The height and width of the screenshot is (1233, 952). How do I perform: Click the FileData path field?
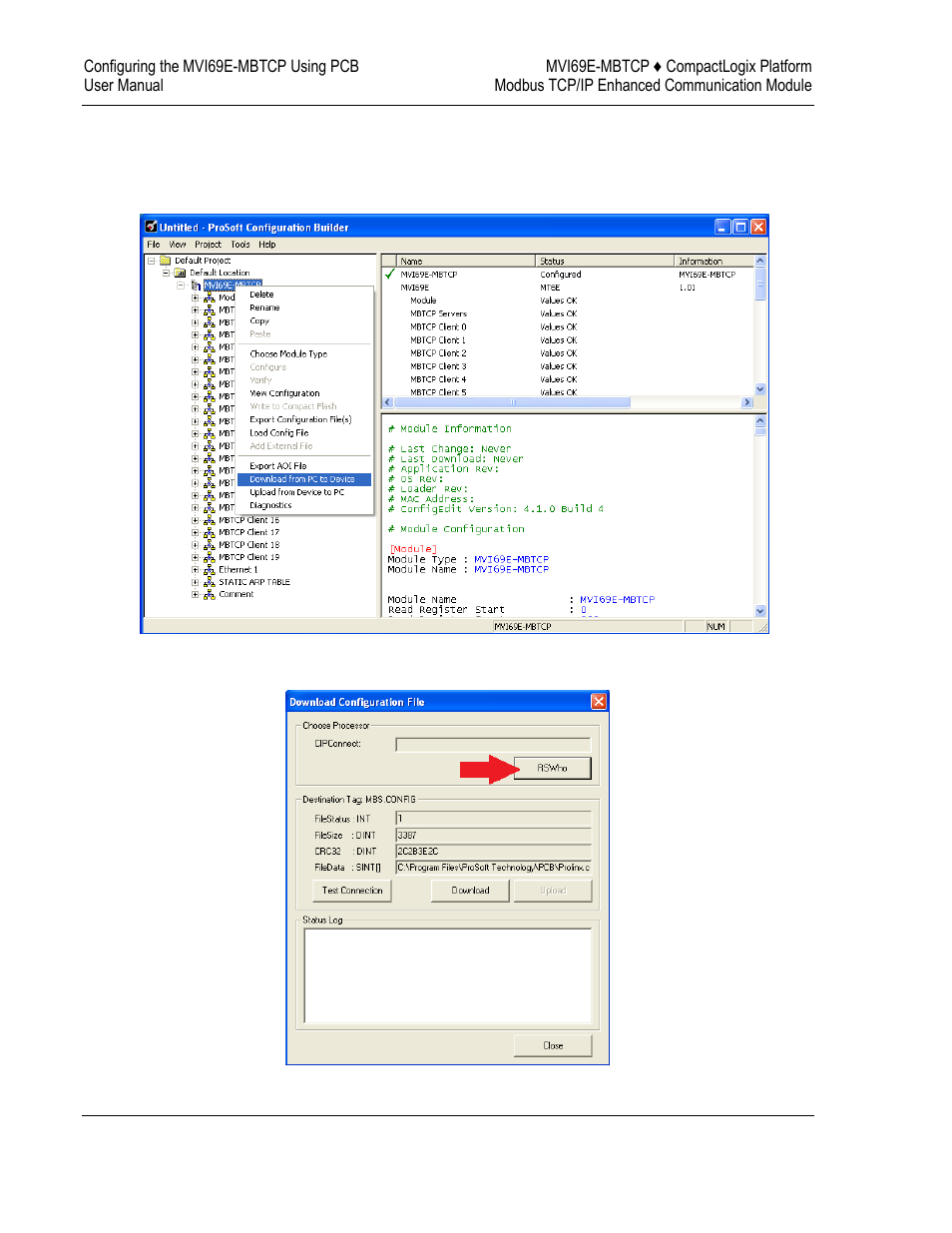[x=493, y=868]
